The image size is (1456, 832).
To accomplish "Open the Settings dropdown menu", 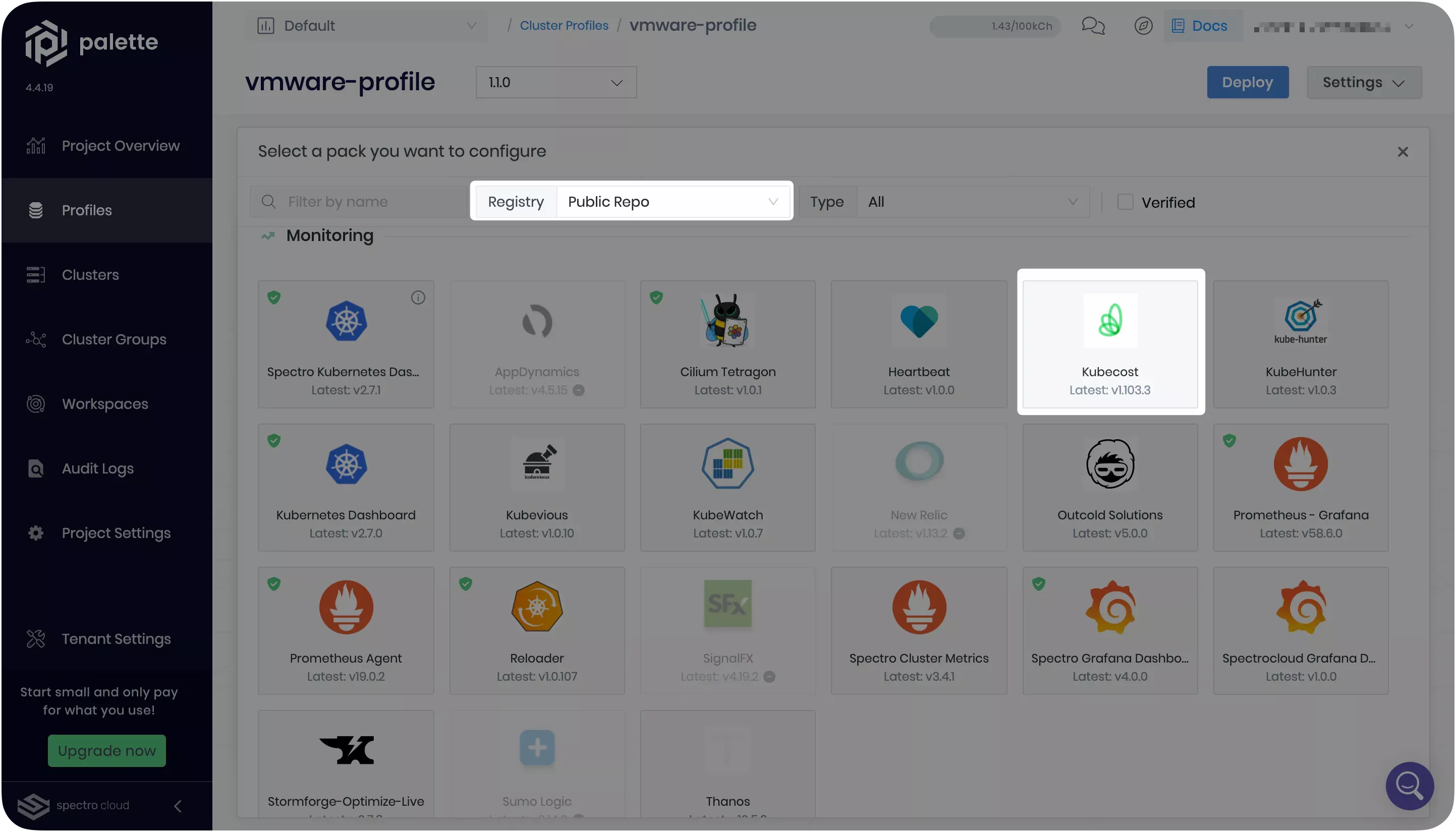I will (x=1363, y=82).
